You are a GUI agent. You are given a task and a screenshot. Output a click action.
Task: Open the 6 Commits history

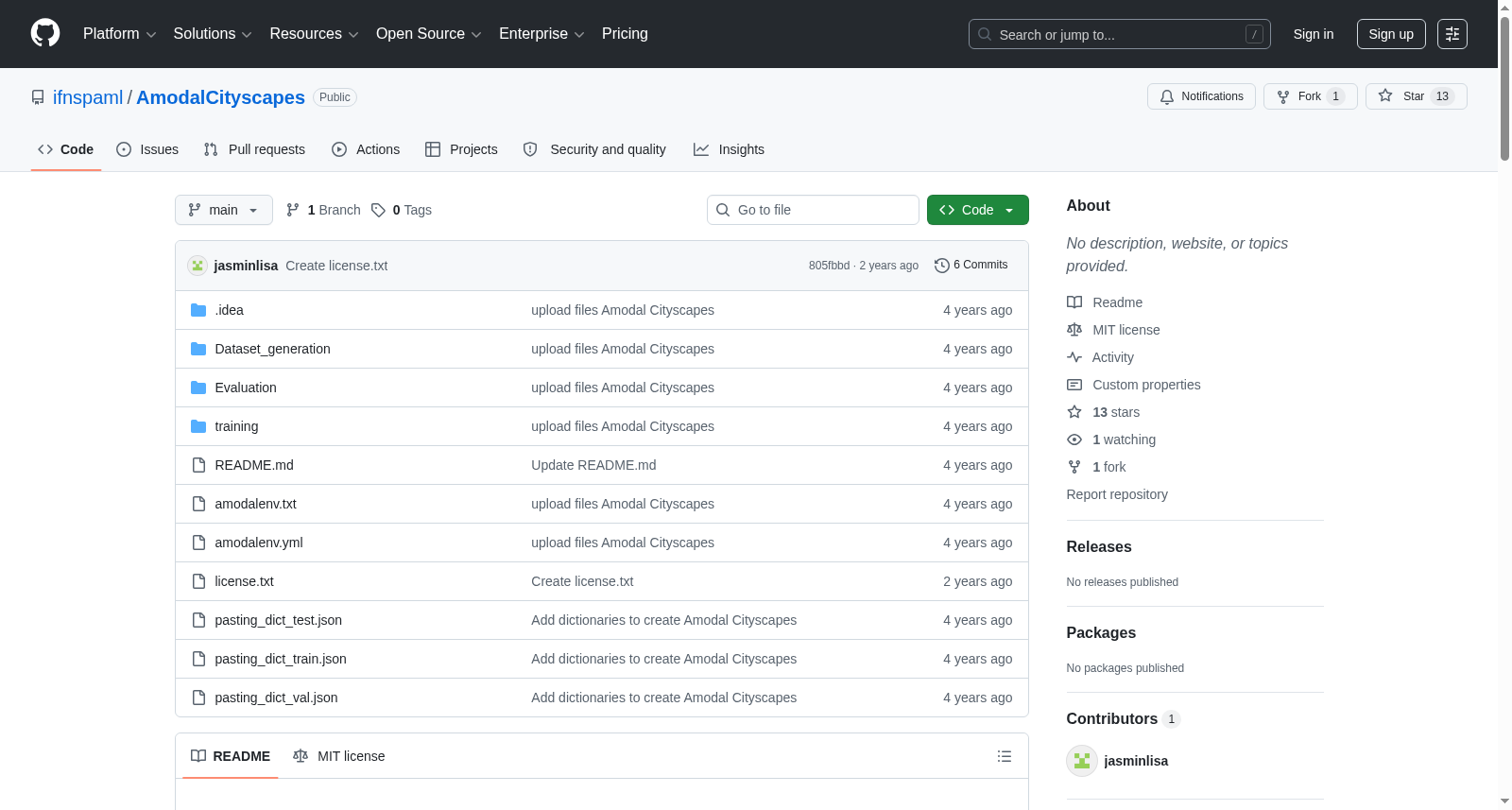click(971, 265)
